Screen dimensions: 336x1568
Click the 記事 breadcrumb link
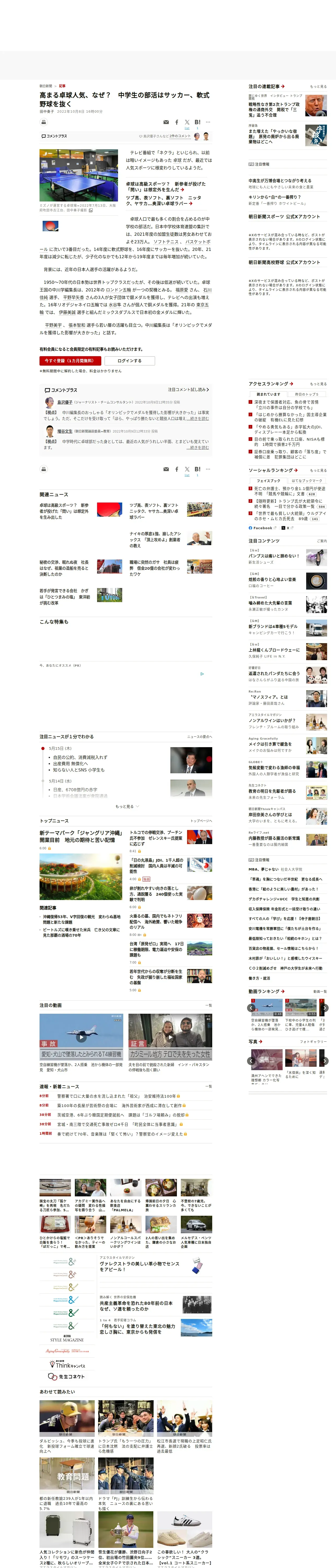point(62,86)
